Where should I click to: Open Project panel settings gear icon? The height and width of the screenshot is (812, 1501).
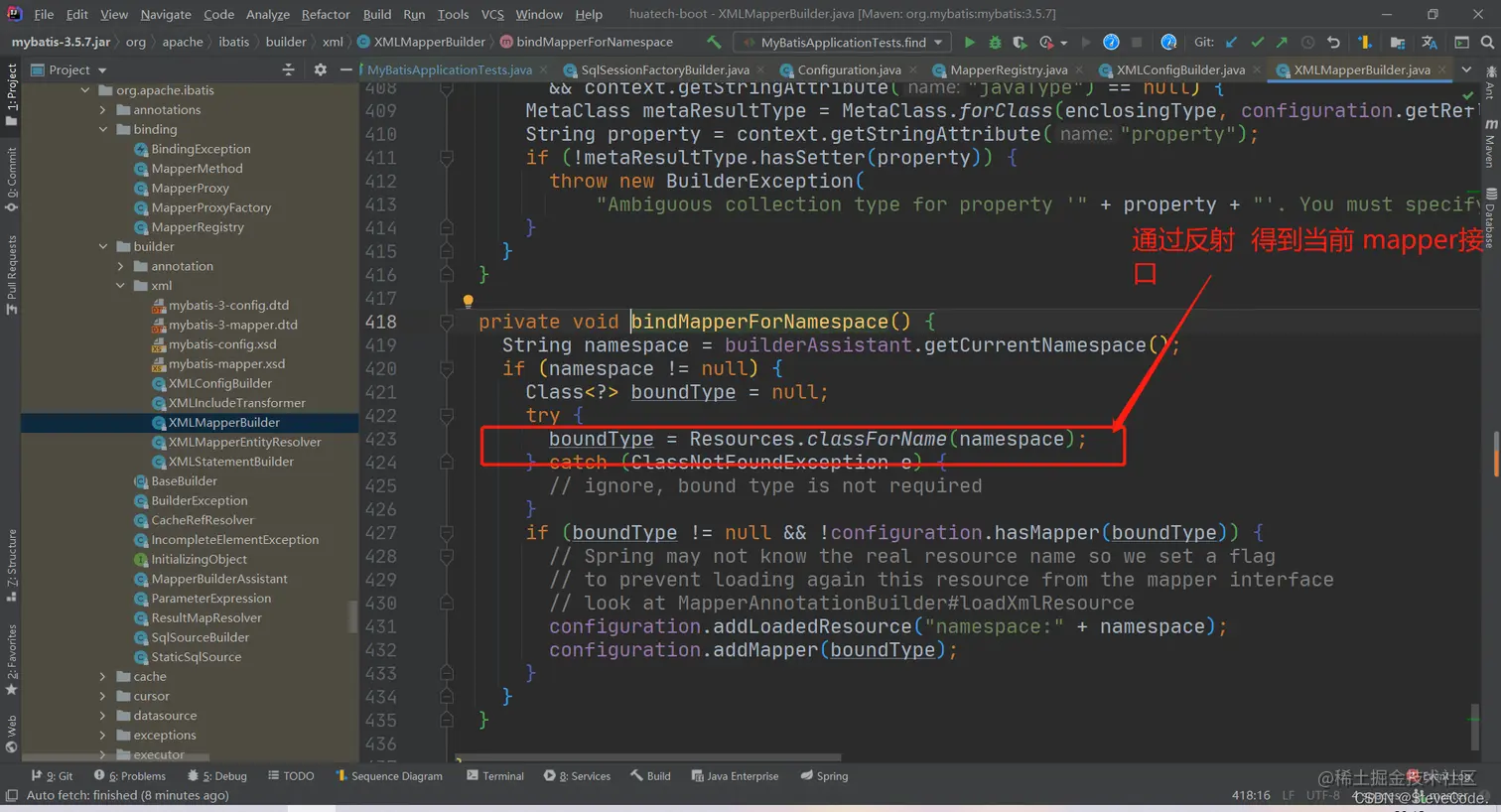(x=320, y=69)
